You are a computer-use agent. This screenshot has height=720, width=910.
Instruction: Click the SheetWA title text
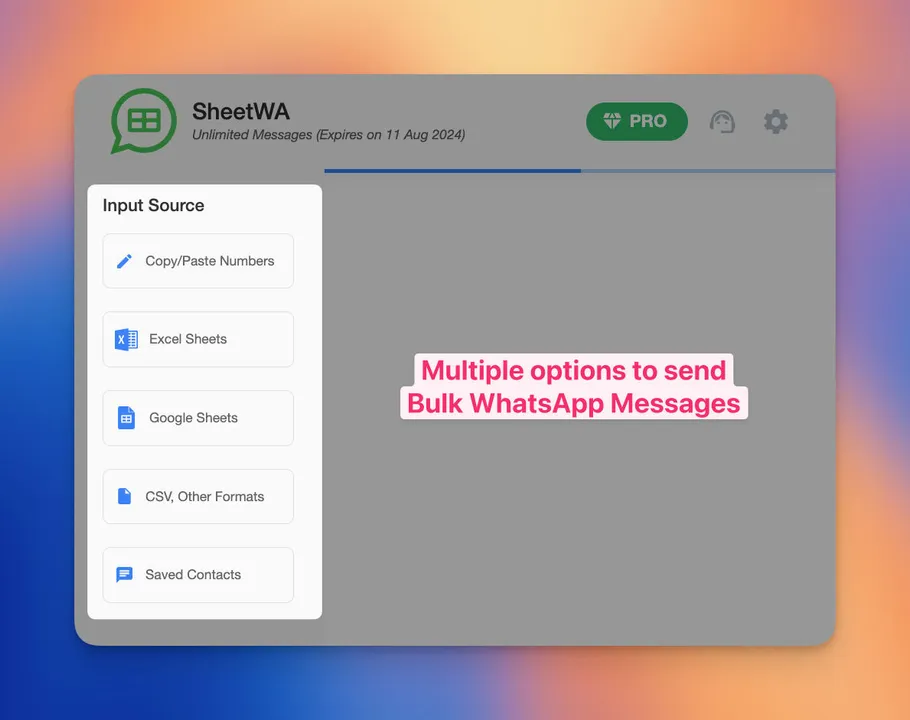[241, 111]
